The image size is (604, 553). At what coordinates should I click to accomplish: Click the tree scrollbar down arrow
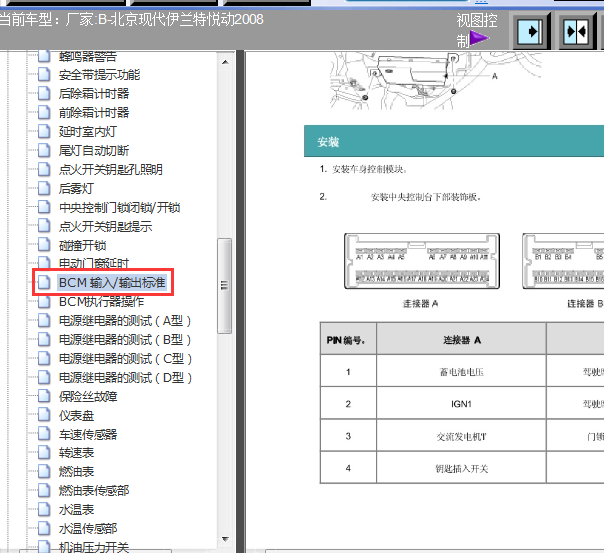tap(225, 539)
